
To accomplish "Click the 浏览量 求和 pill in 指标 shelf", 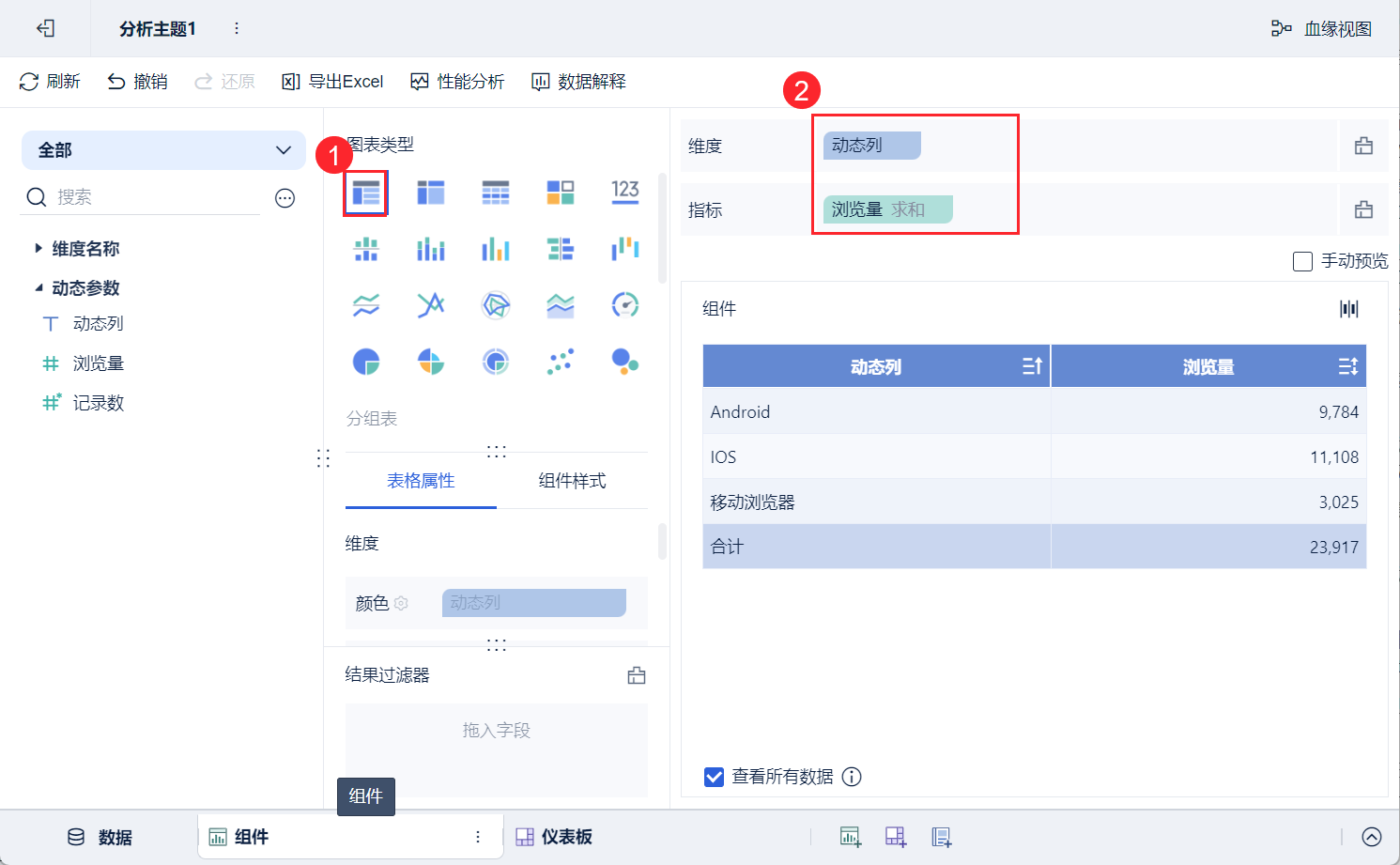I will (888, 209).
